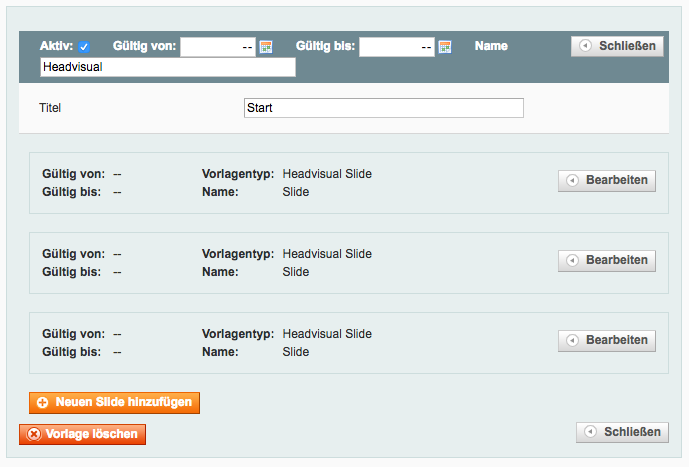Click Bearbeiten for the first slide
Image resolution: width=689 pixels, height=467 pixels.
(x=607, y=181)
